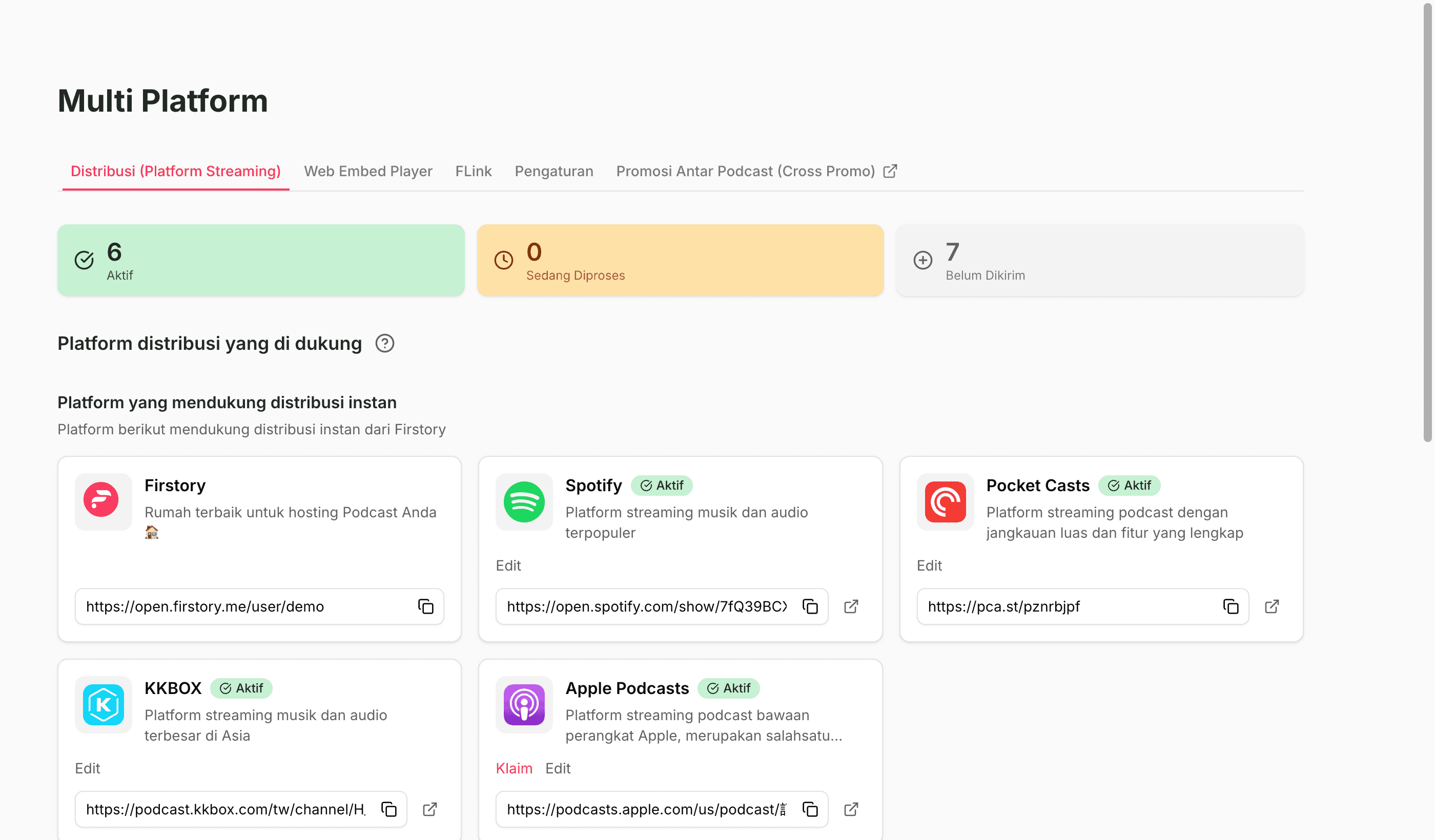
Task: Copy the KKBOX channel link
Action: 389,809
